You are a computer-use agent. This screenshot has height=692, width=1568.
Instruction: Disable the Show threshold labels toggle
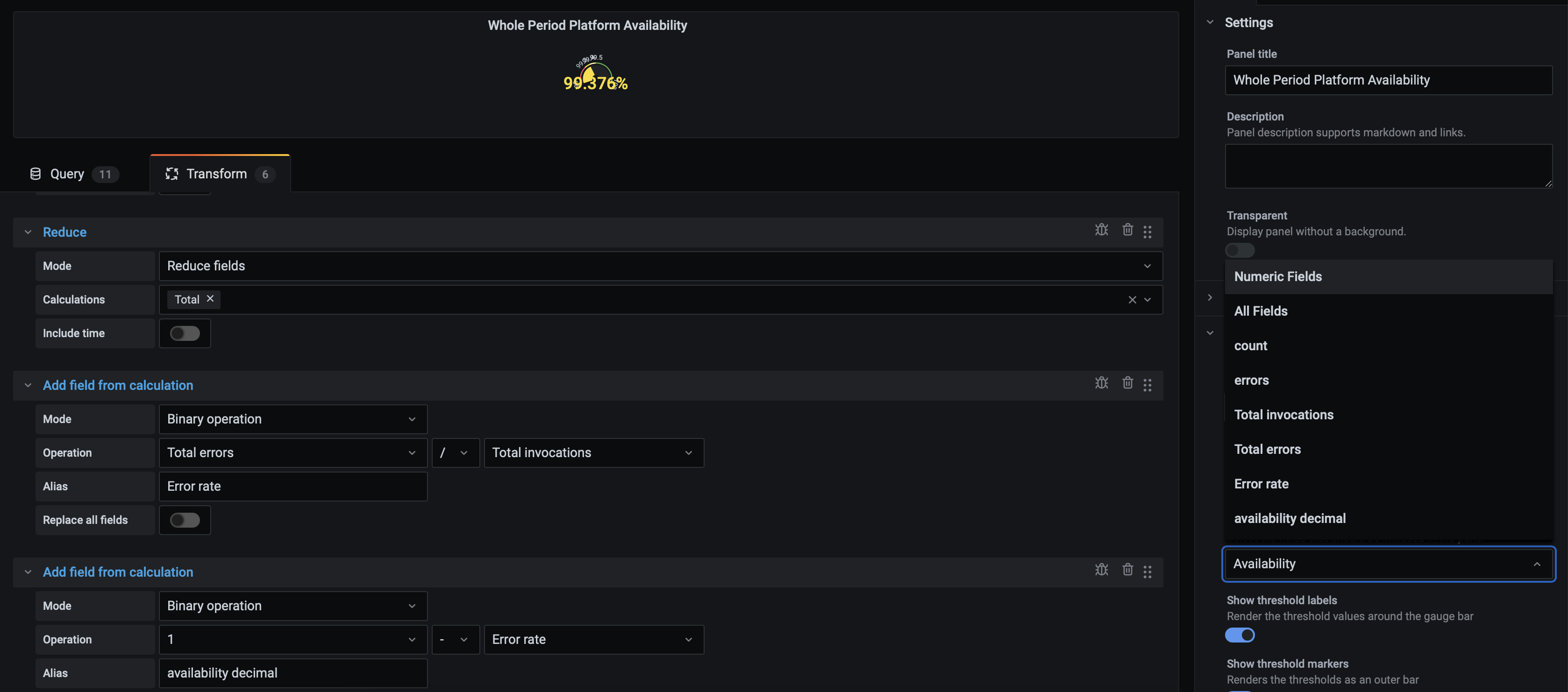click(x=1240, y=635)
